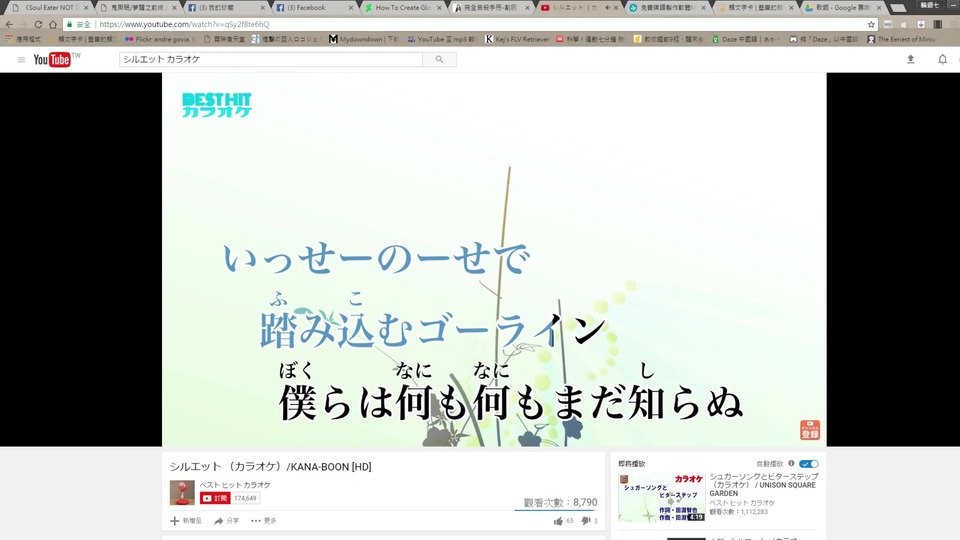This screenshot has height=540, width=960.
Task: Open the シュガーソングとビターステップ video title link
Action: tap(763, 485)
